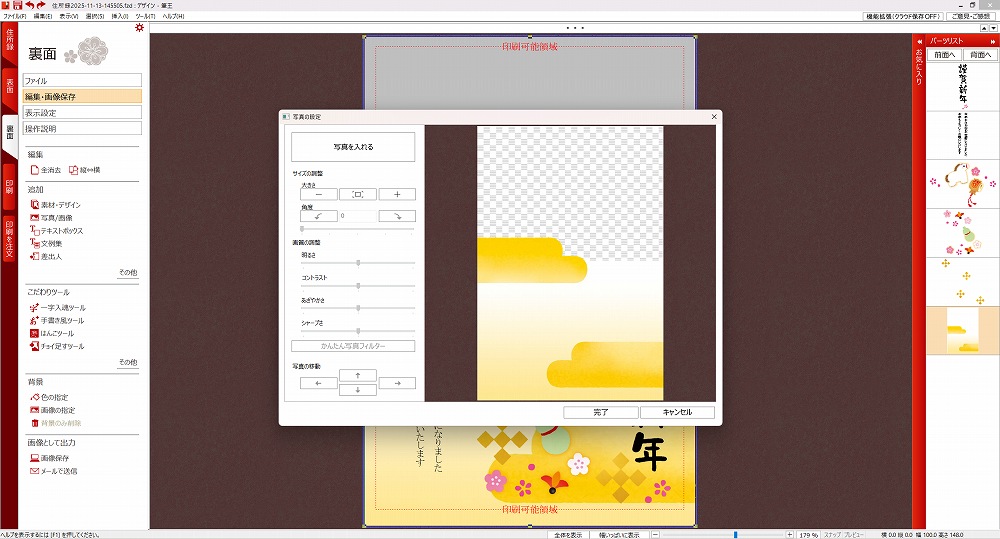Screen dimensions: 1000x539
Task: Expand the ファイル section in the left panel
Action: point(83,80)
